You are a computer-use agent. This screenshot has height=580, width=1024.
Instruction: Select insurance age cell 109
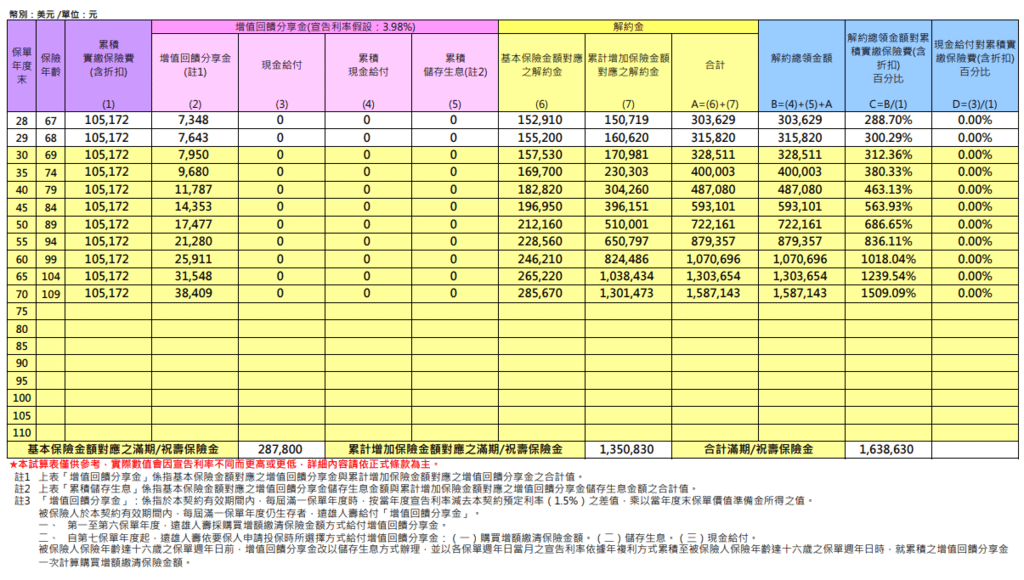point(51,294)
